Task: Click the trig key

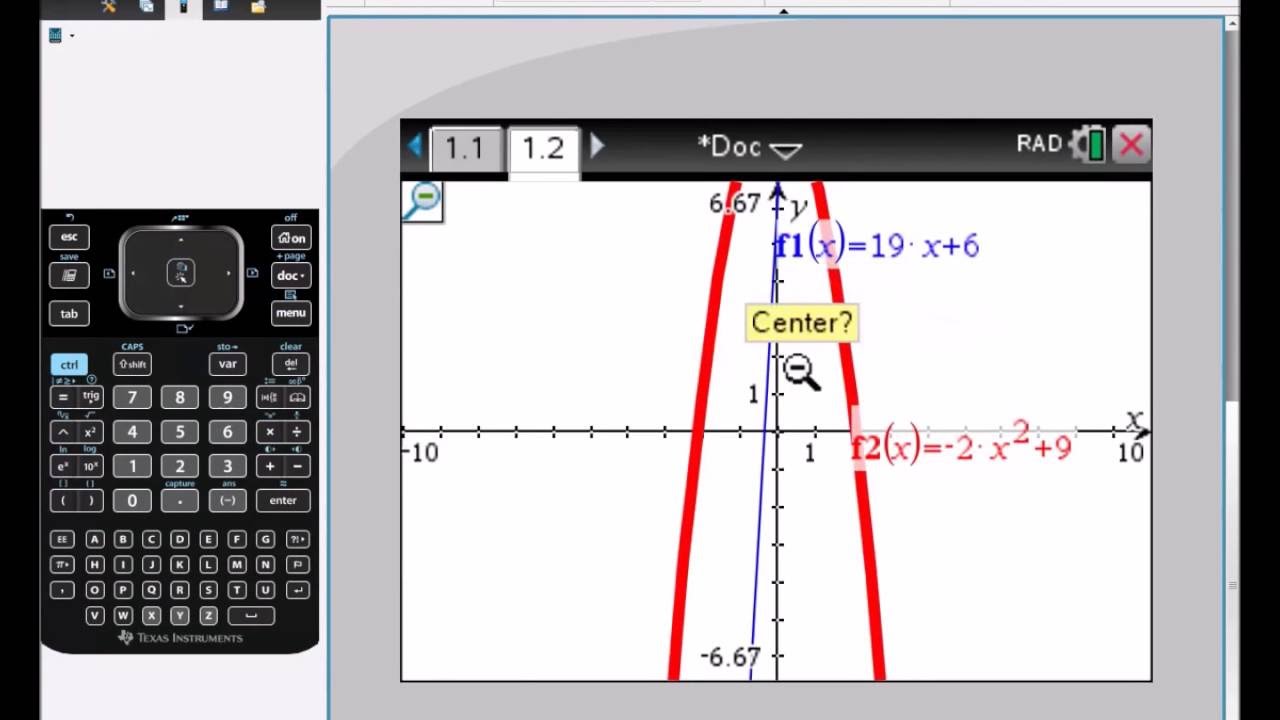Action: tap(91, 398)
